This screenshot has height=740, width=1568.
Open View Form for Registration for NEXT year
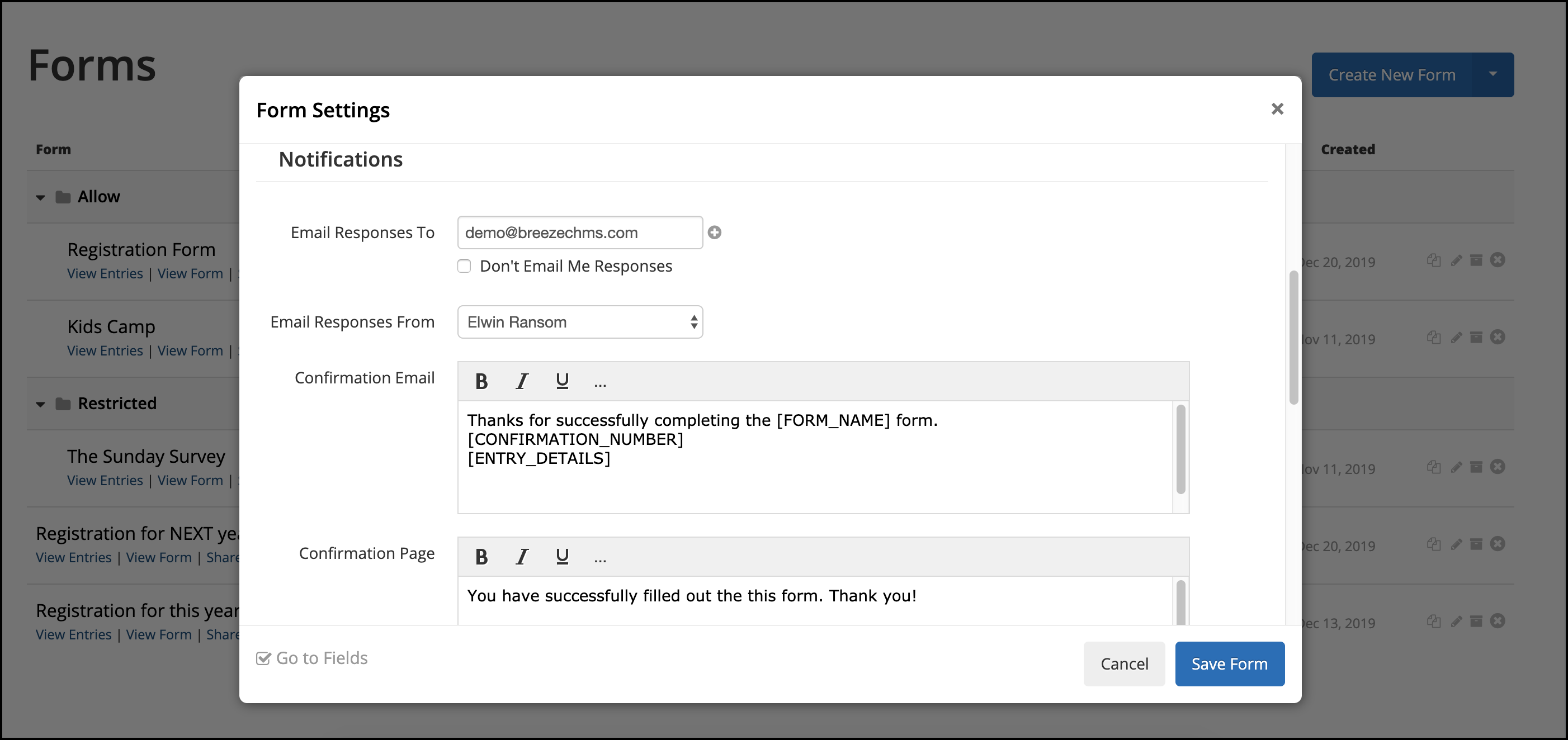tap(158, 558)
